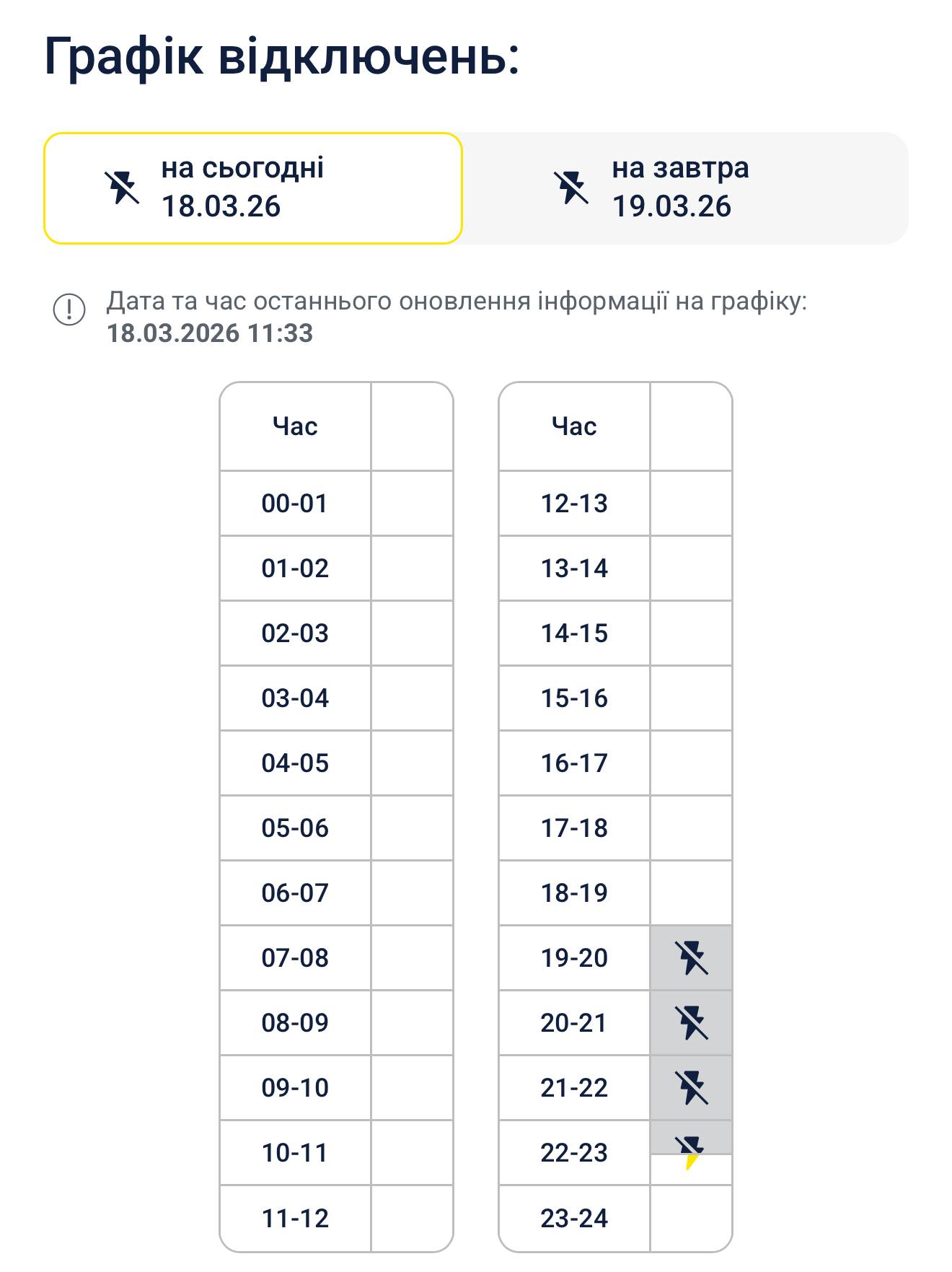Click the 12-13 time slot label
This screenshot has width=952, height=1272.
[574, 504]
